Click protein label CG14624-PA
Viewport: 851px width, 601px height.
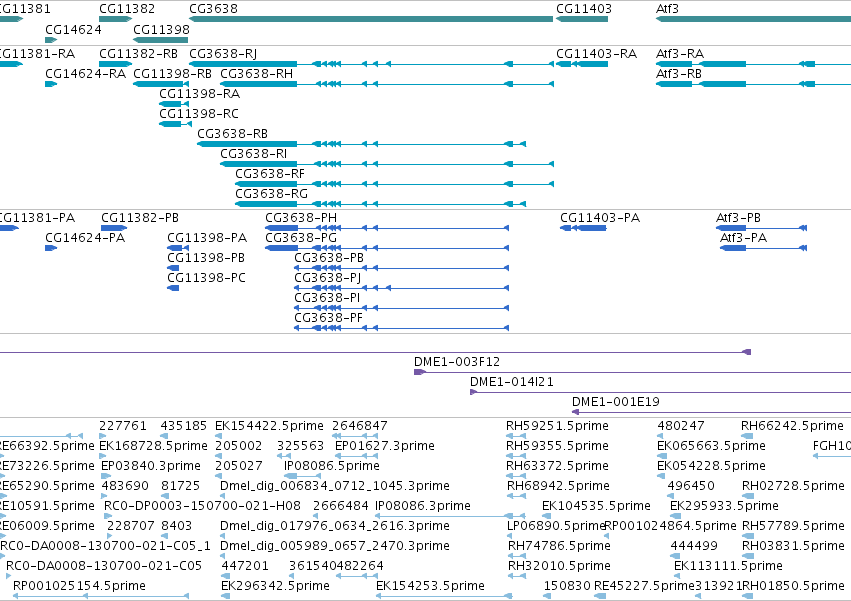85,238
